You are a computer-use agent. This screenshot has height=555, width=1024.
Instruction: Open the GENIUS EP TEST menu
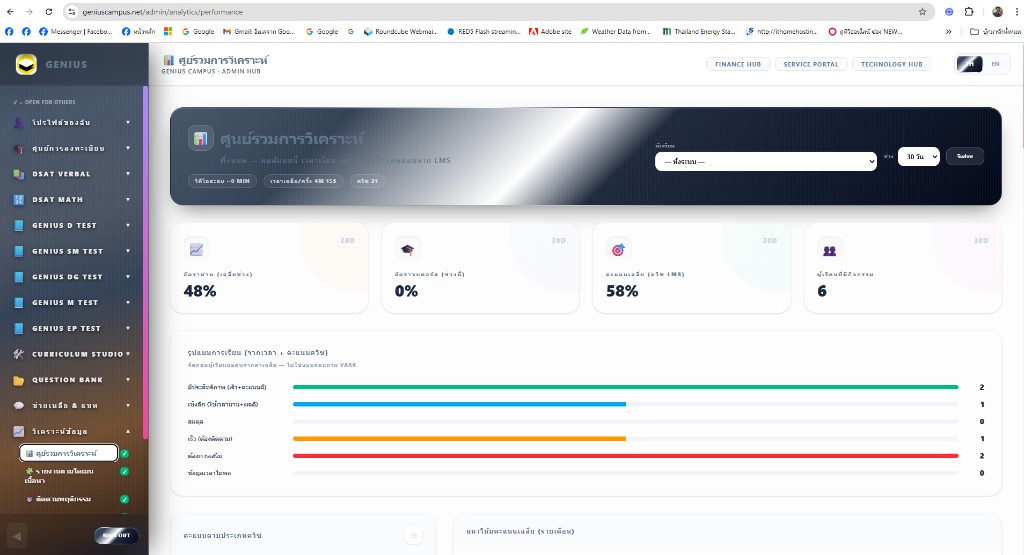(x=72, y=328)
